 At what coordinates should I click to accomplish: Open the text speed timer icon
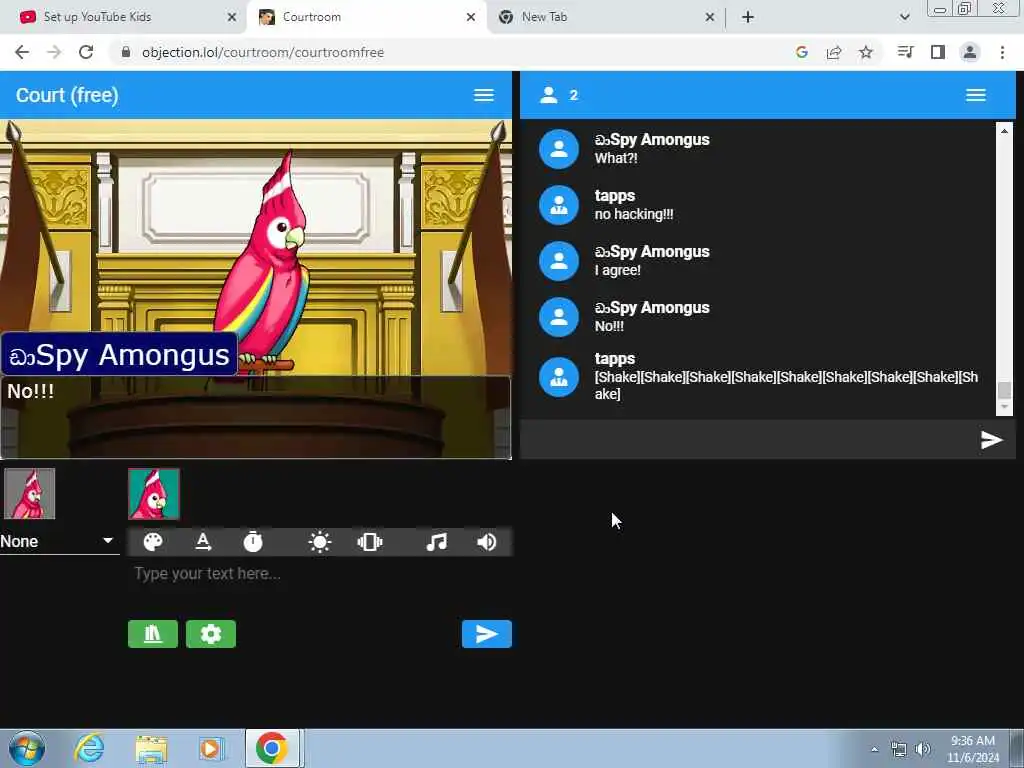(253, 542)
